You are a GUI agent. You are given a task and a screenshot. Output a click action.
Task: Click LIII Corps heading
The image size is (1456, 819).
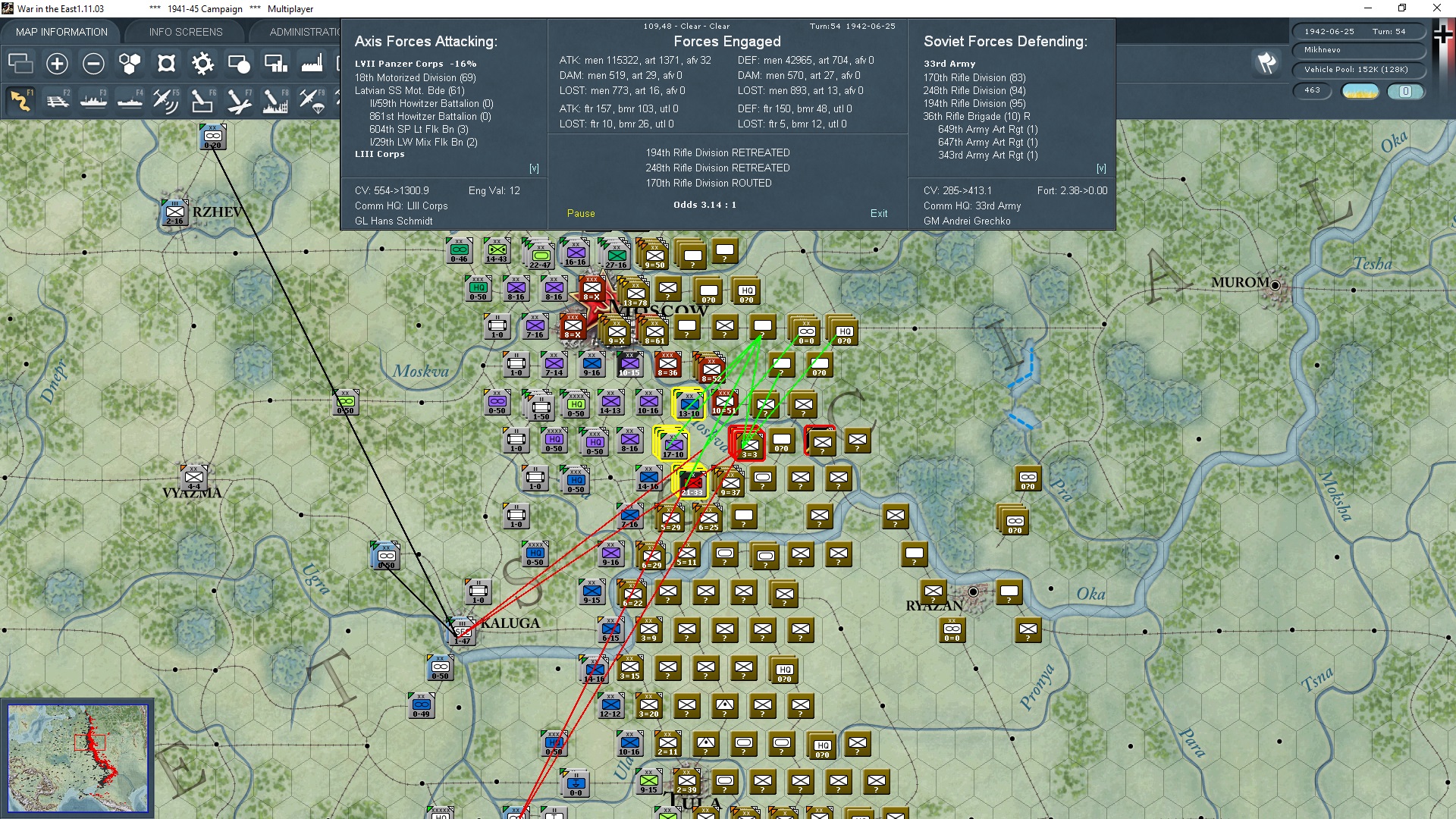point(380,154)
